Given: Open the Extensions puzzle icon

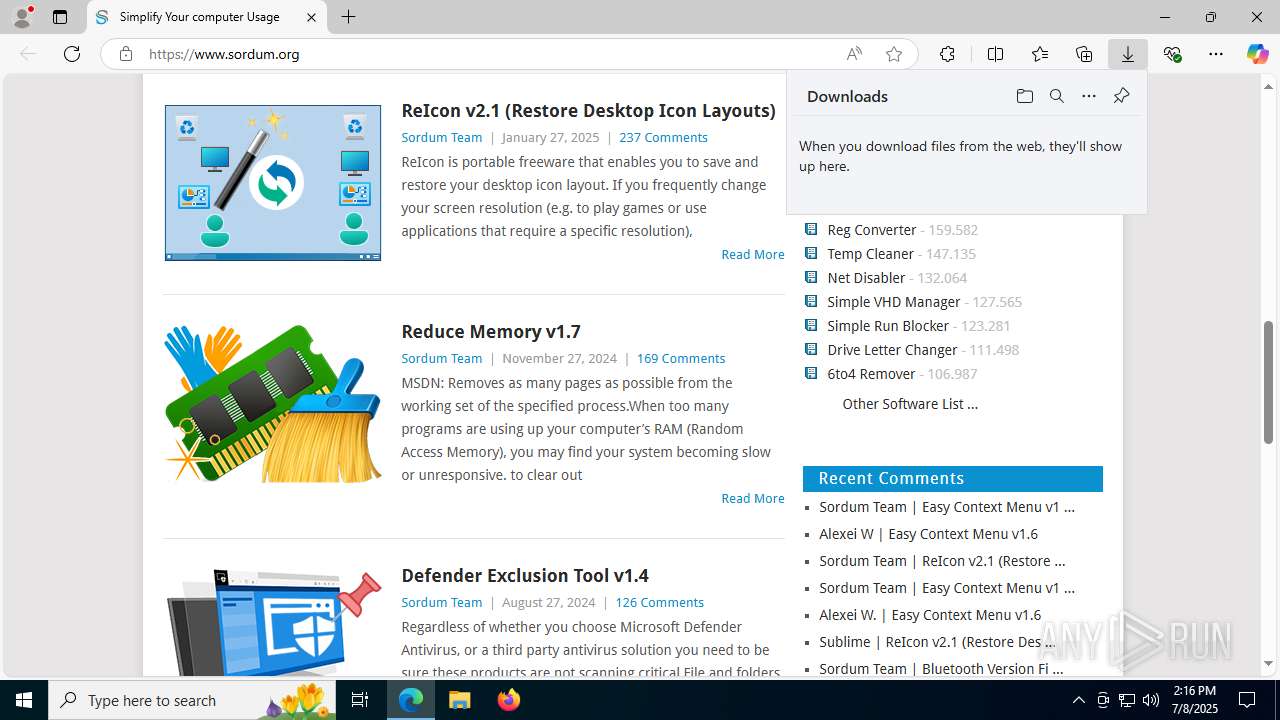Looking at the screenshot, I should tap(947, 54).
